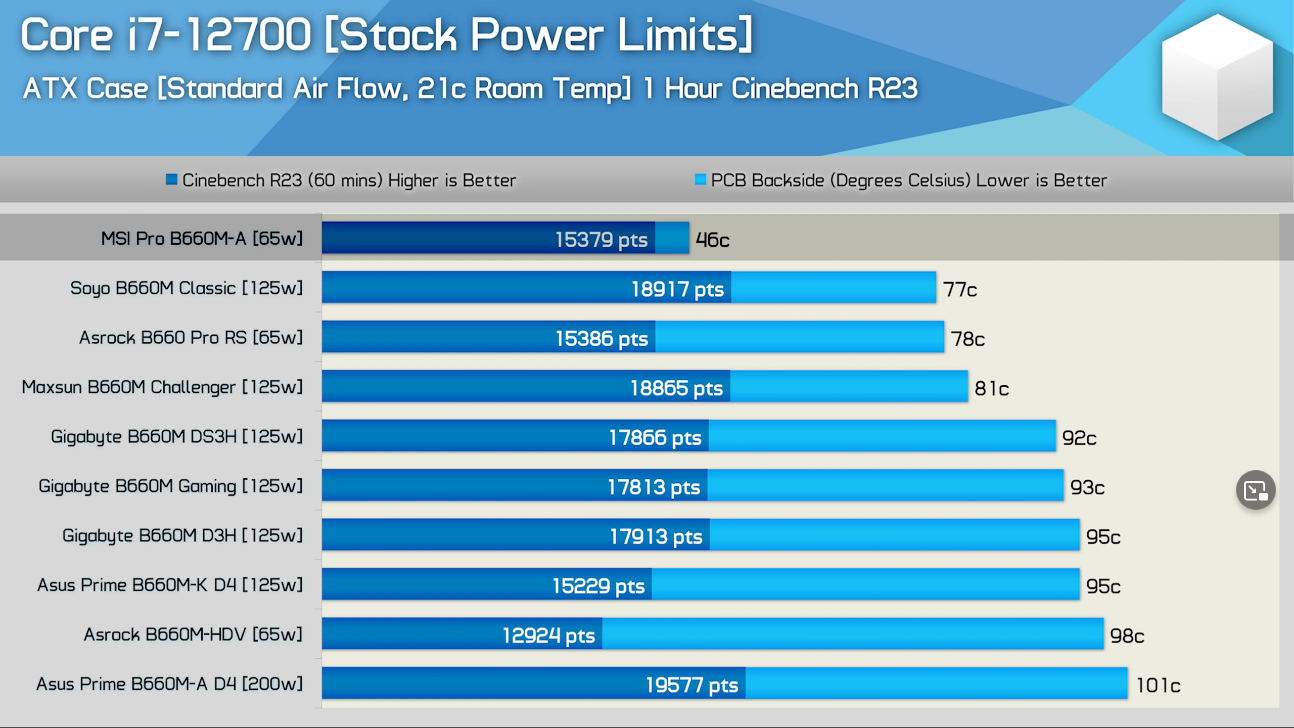Click the 18865 pts score value
Viewport: 1294px width, 728px height.
pyautogui.click(x=676, y=388)
